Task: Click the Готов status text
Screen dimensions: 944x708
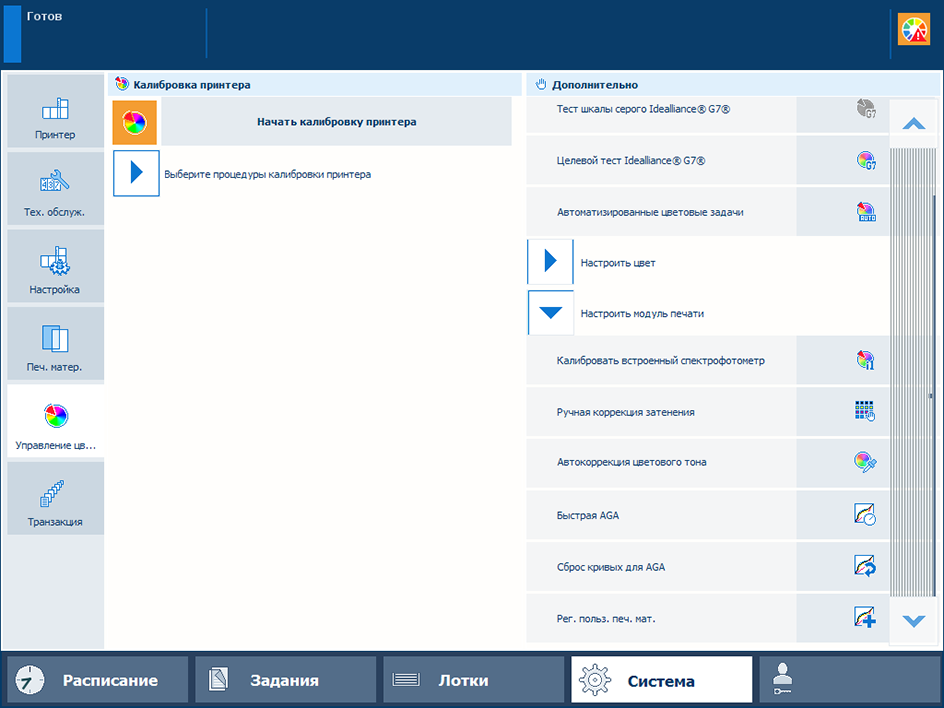Action: [45, 16]
